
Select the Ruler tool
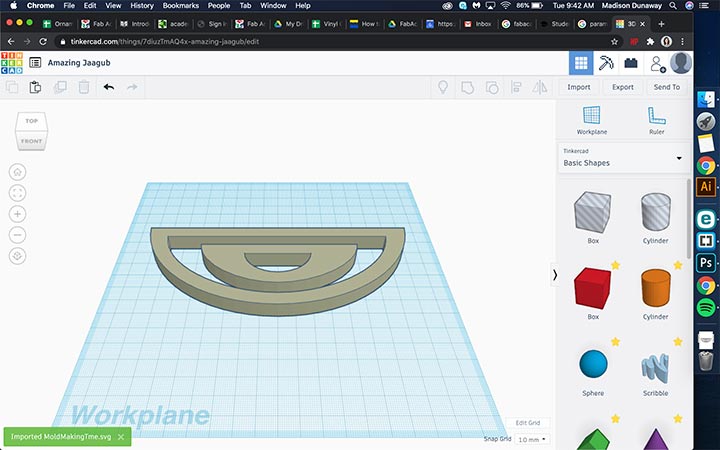tap(656, 120)
